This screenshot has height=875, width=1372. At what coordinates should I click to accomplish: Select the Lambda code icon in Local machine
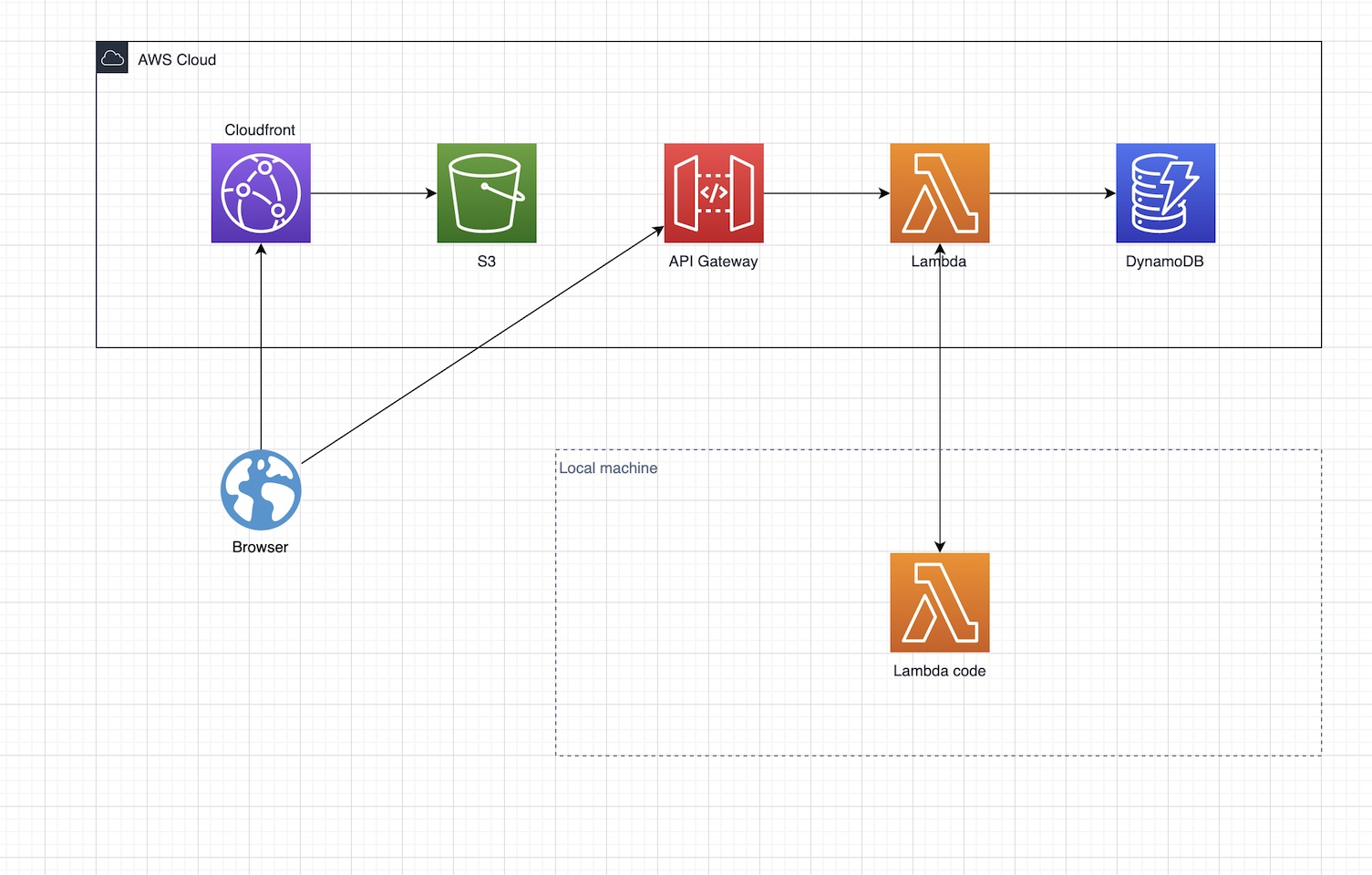(x=940, y=602)
